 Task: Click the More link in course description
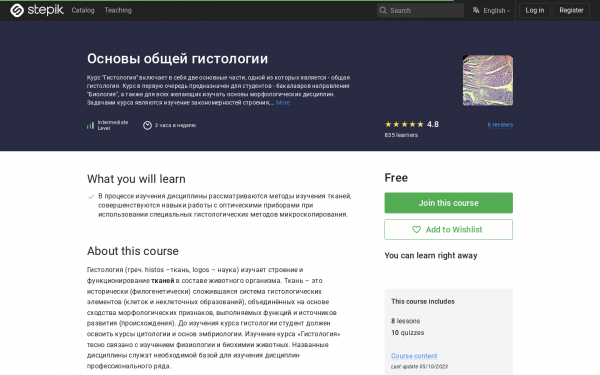[x=283, y=103]
